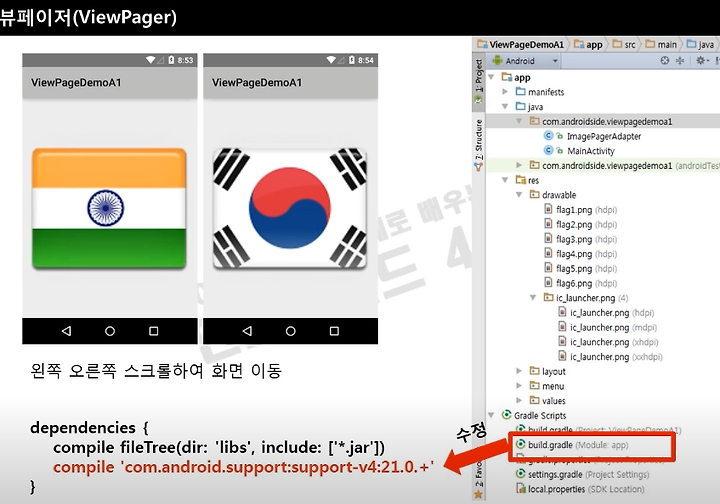Select flag2.png in drawable
720x504 pixels.
[x=580, y=224]
